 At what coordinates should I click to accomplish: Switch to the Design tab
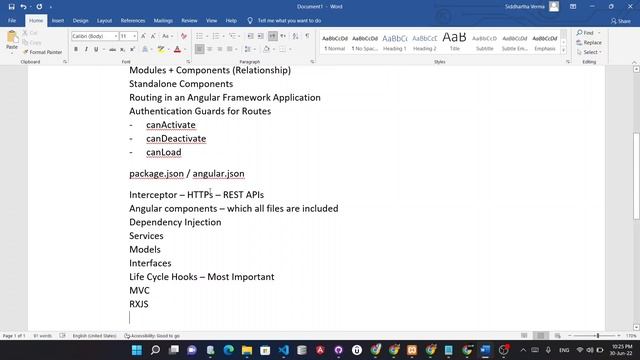(80, 20)
